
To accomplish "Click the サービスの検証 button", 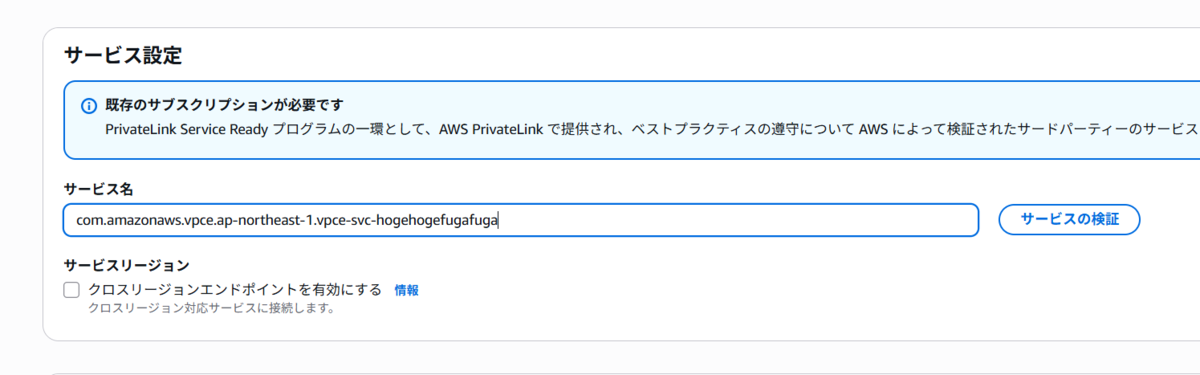I will point(1069,220).
